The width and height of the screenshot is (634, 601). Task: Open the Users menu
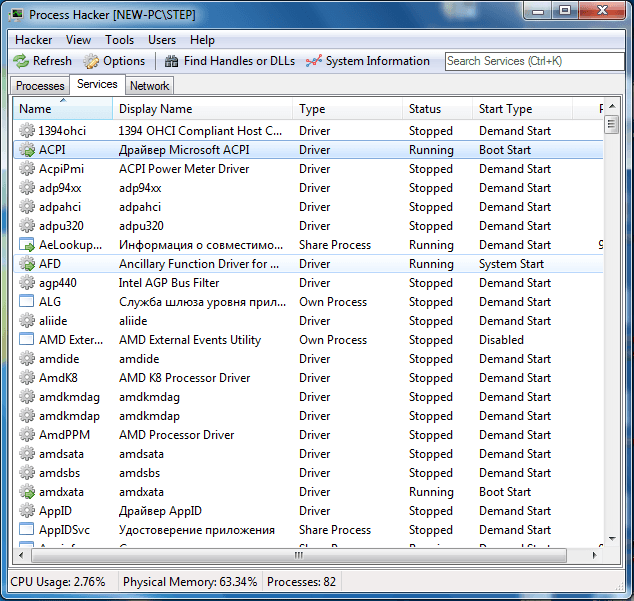(x=162, y=40)
